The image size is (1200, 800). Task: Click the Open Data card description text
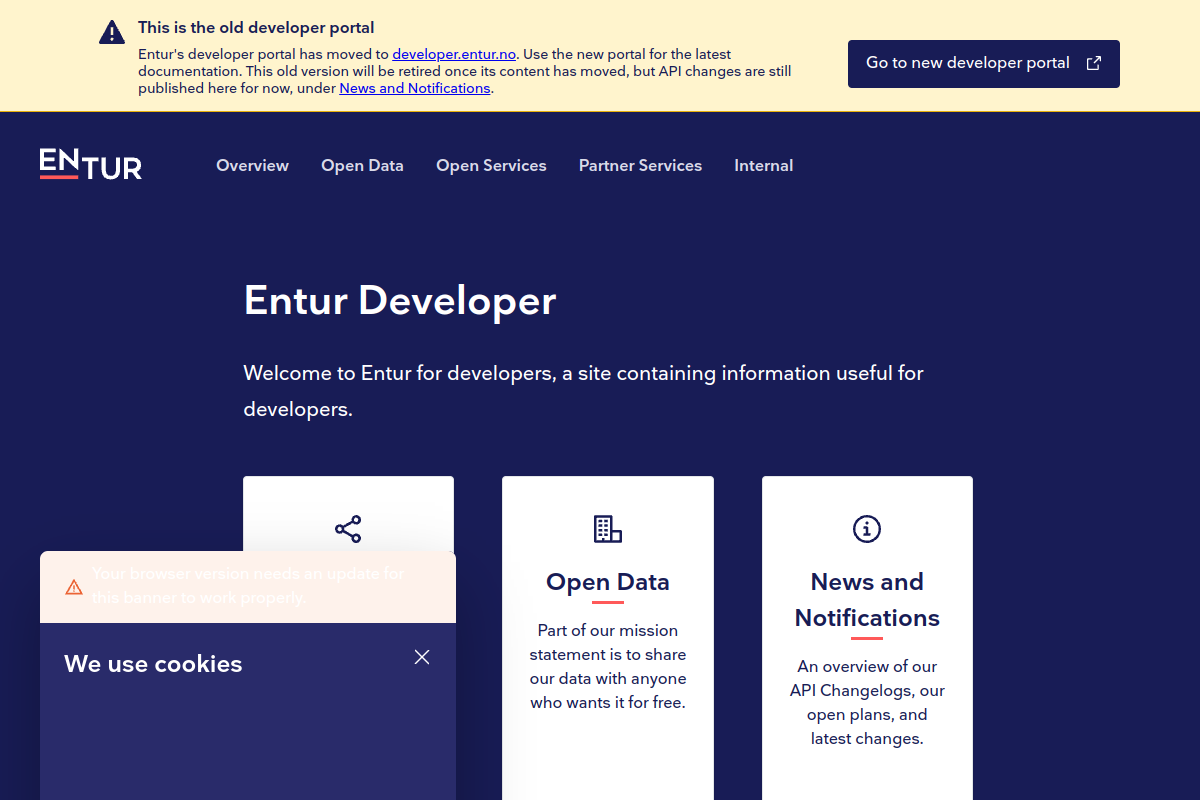click(x=608, y=666)
